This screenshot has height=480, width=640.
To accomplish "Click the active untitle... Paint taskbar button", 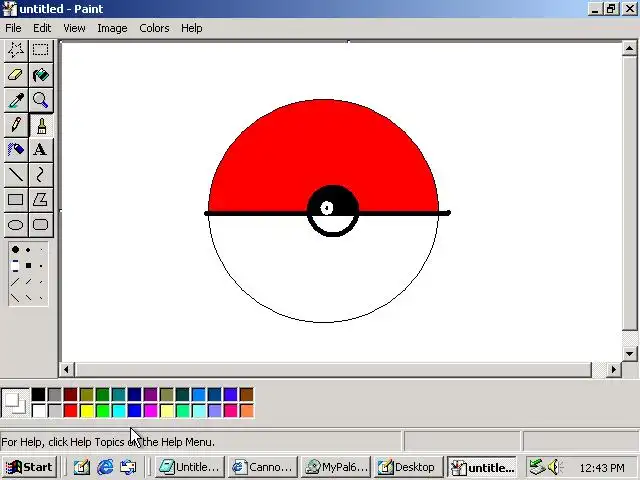I will pyautogui.click(x=482, y=467).
